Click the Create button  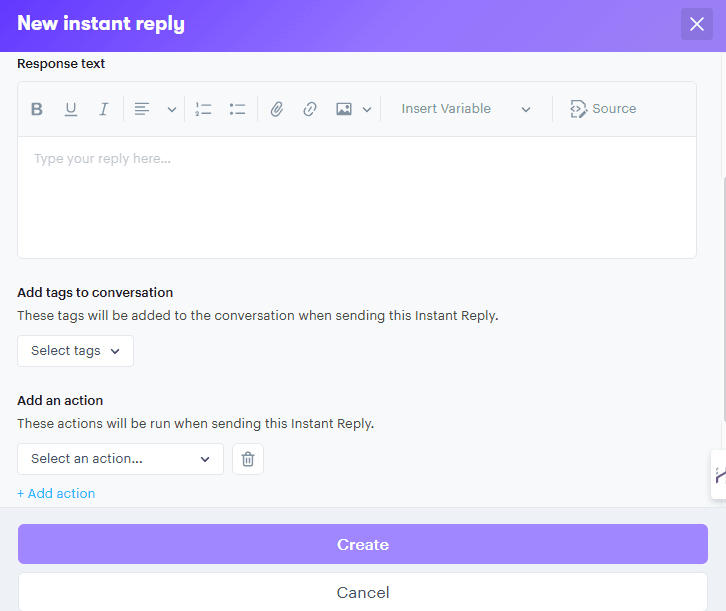(x=363, y=544)
